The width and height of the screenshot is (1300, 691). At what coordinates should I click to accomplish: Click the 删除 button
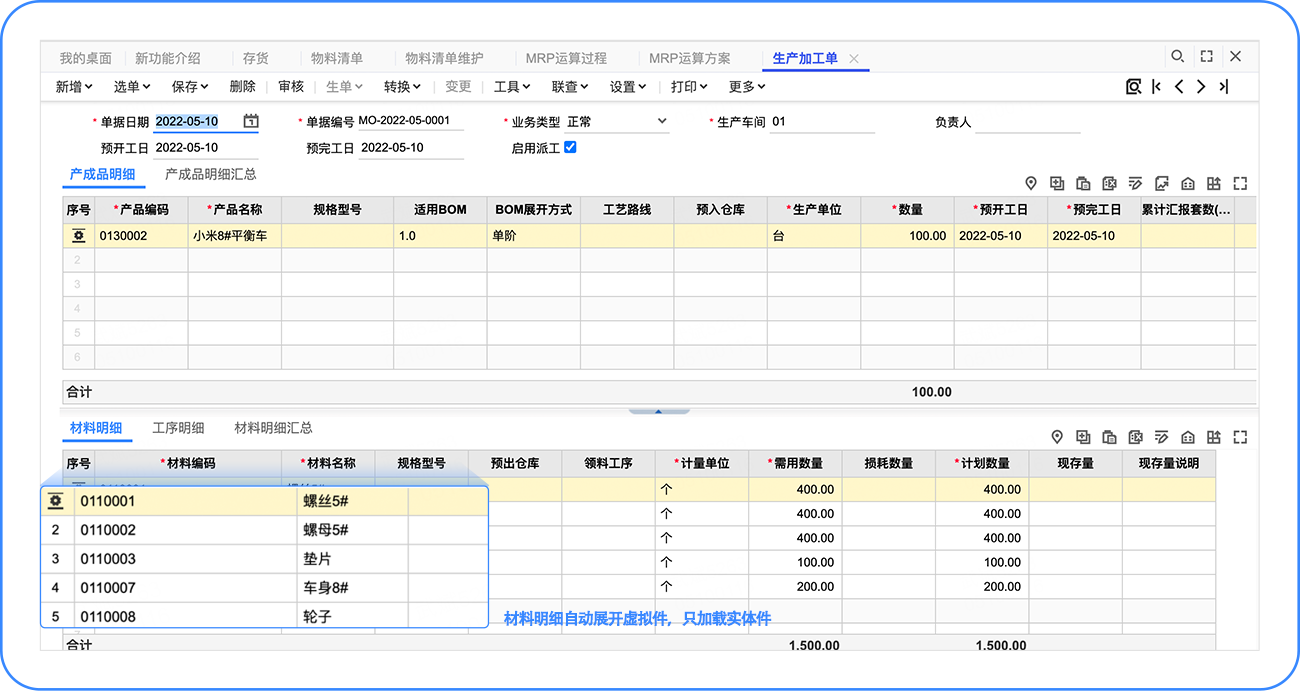[243, 87]
